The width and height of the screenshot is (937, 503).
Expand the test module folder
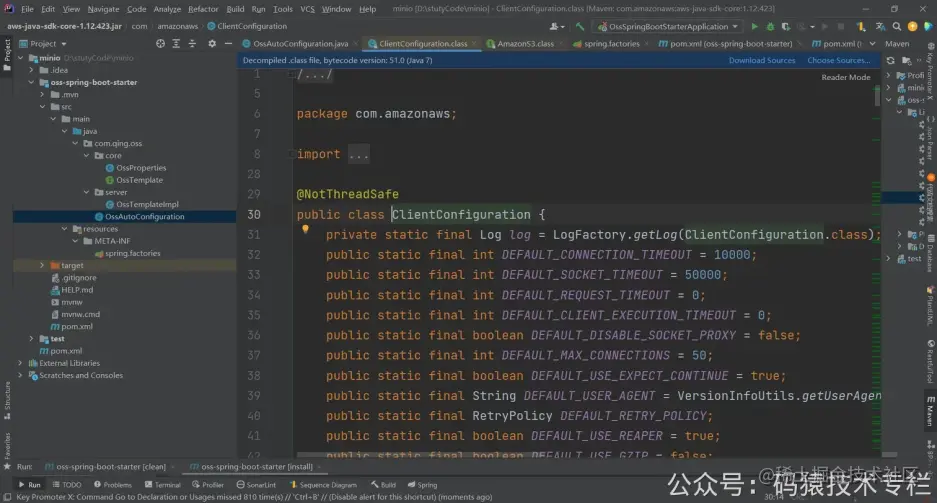coord(32,339)
